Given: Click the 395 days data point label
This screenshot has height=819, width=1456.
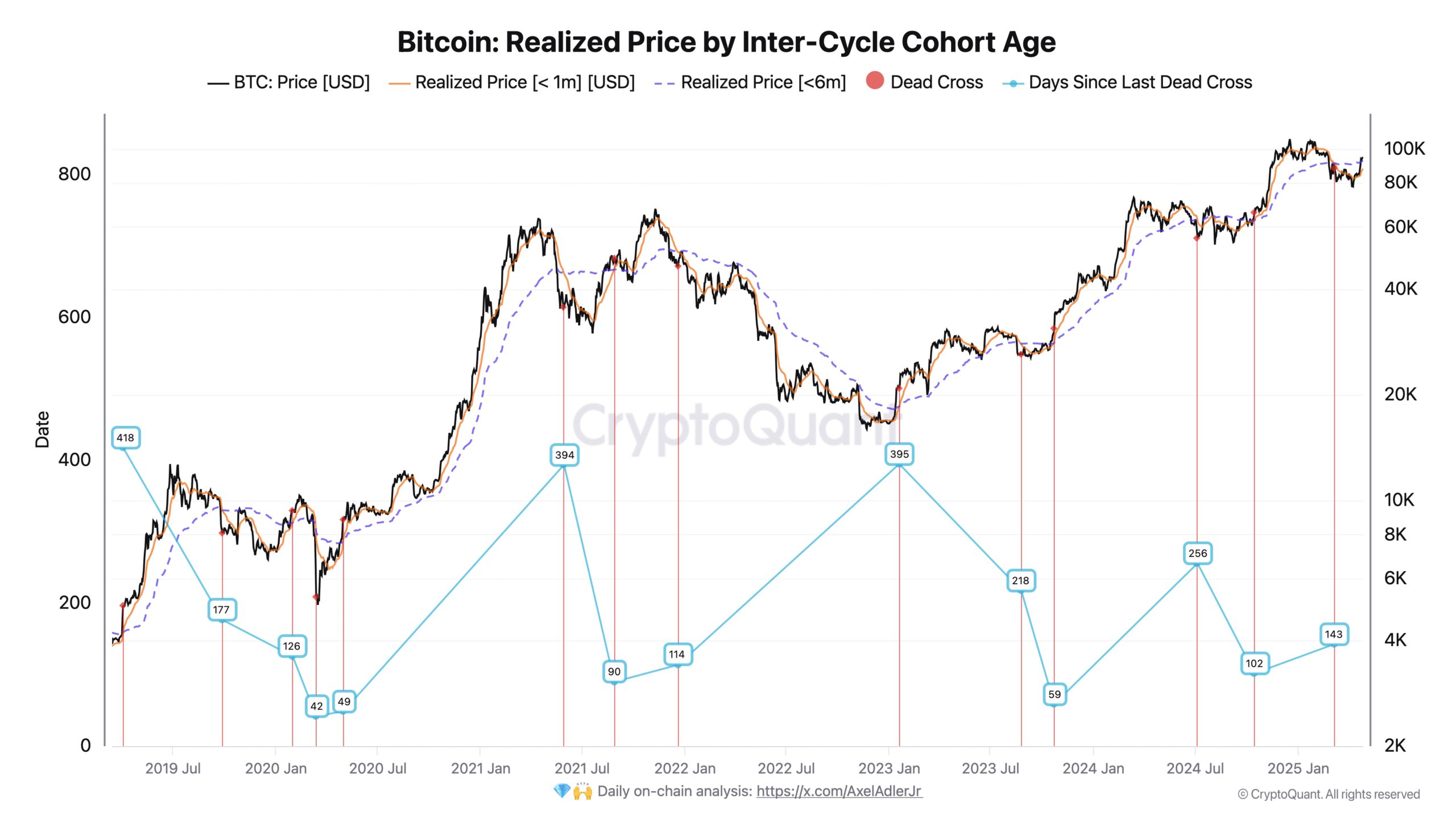Looking at the screenshot, I should click(899, 454).
